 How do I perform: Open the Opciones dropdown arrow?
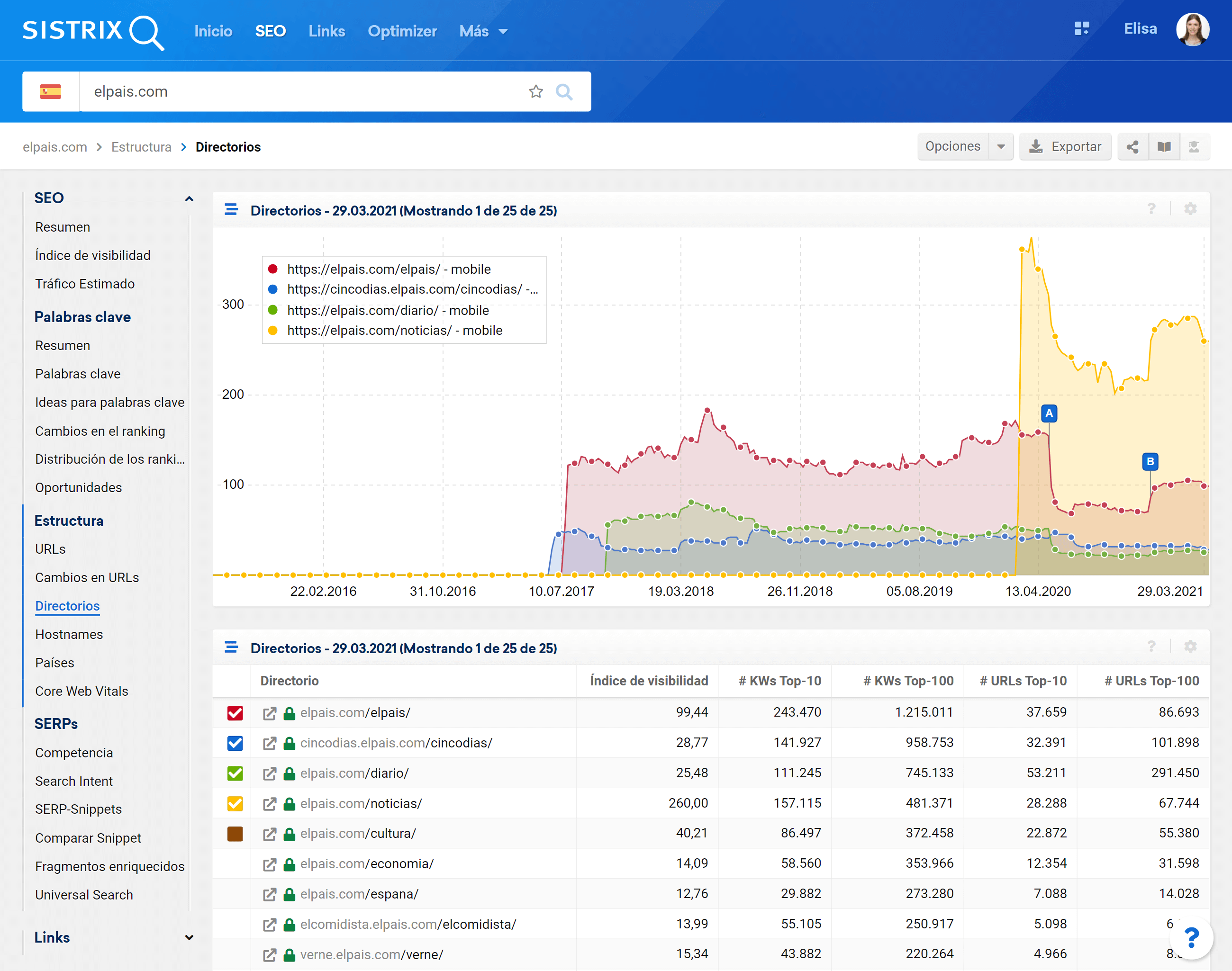(1000, 147)
